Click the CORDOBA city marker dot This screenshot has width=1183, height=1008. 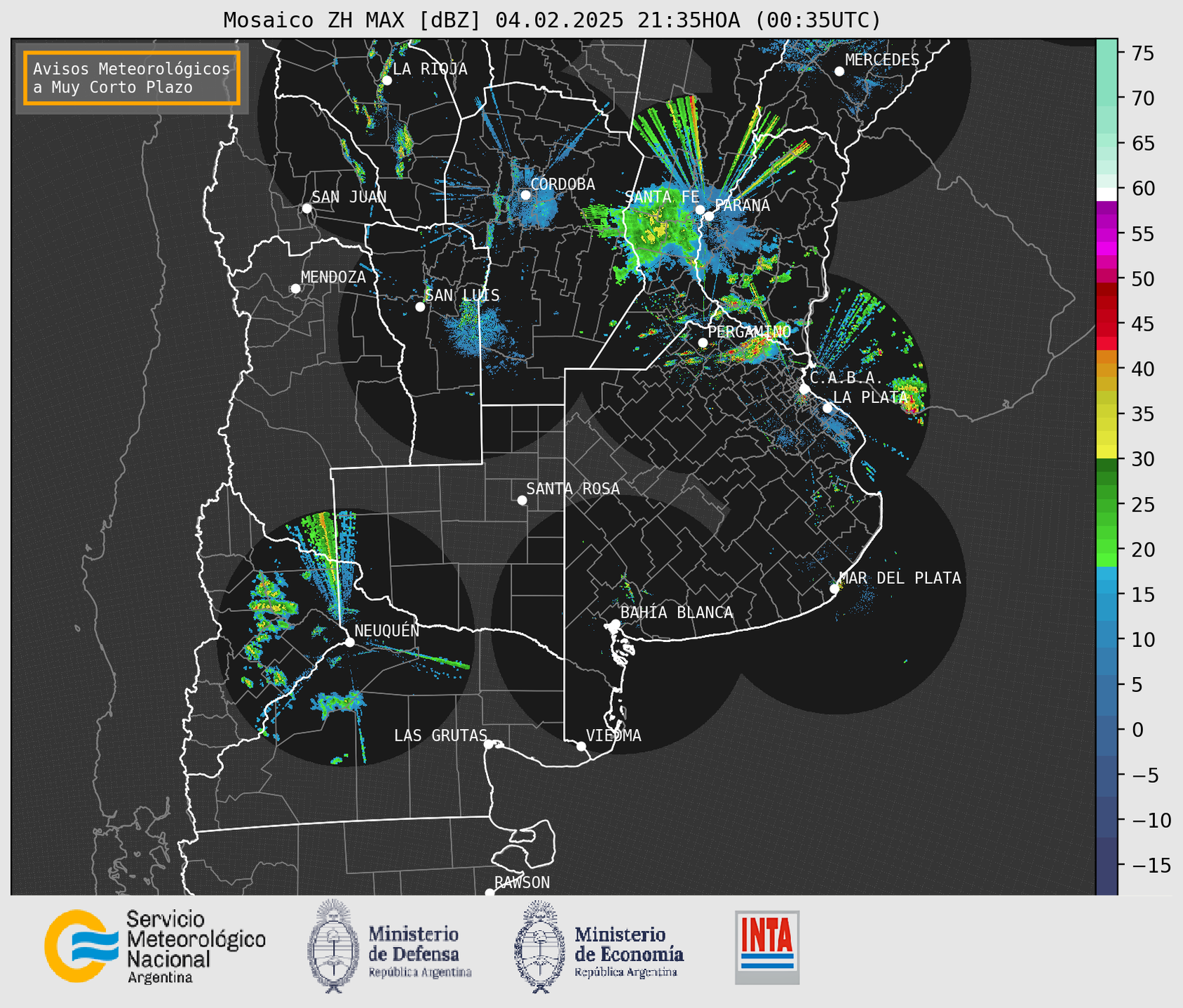pyautogui.click(x=525, y=195)
